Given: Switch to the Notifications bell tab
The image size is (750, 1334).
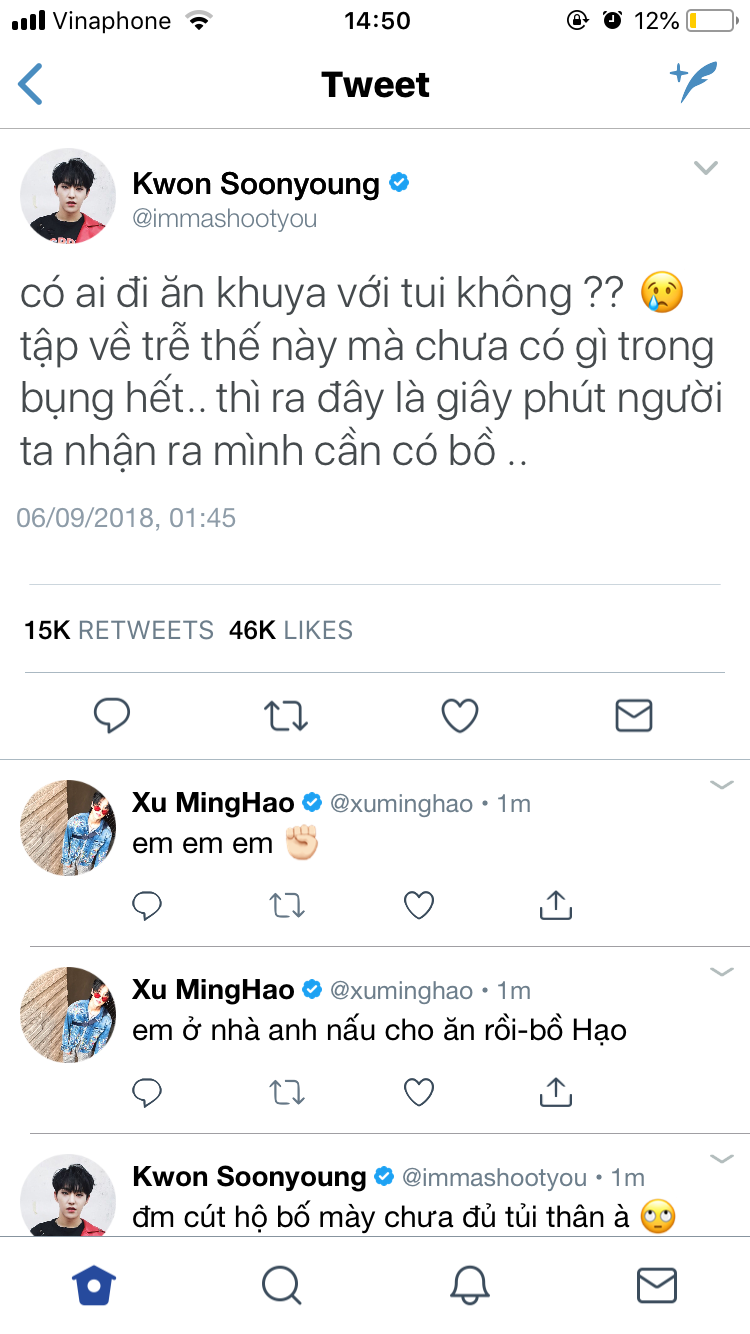Looking at the screenshot, I should 469,1285.
